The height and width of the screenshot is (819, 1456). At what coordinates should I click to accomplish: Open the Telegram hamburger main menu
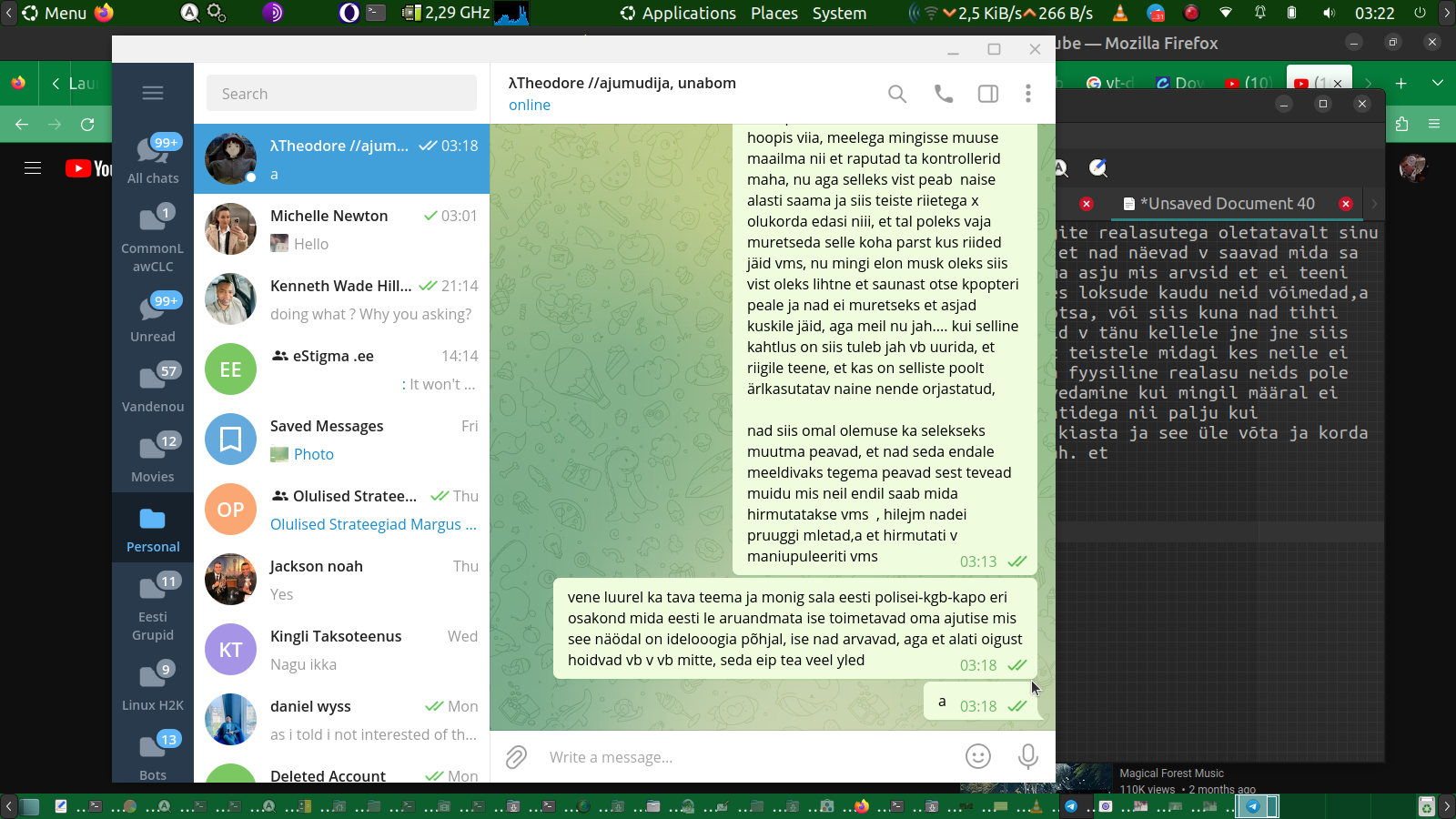pos(153,93)
